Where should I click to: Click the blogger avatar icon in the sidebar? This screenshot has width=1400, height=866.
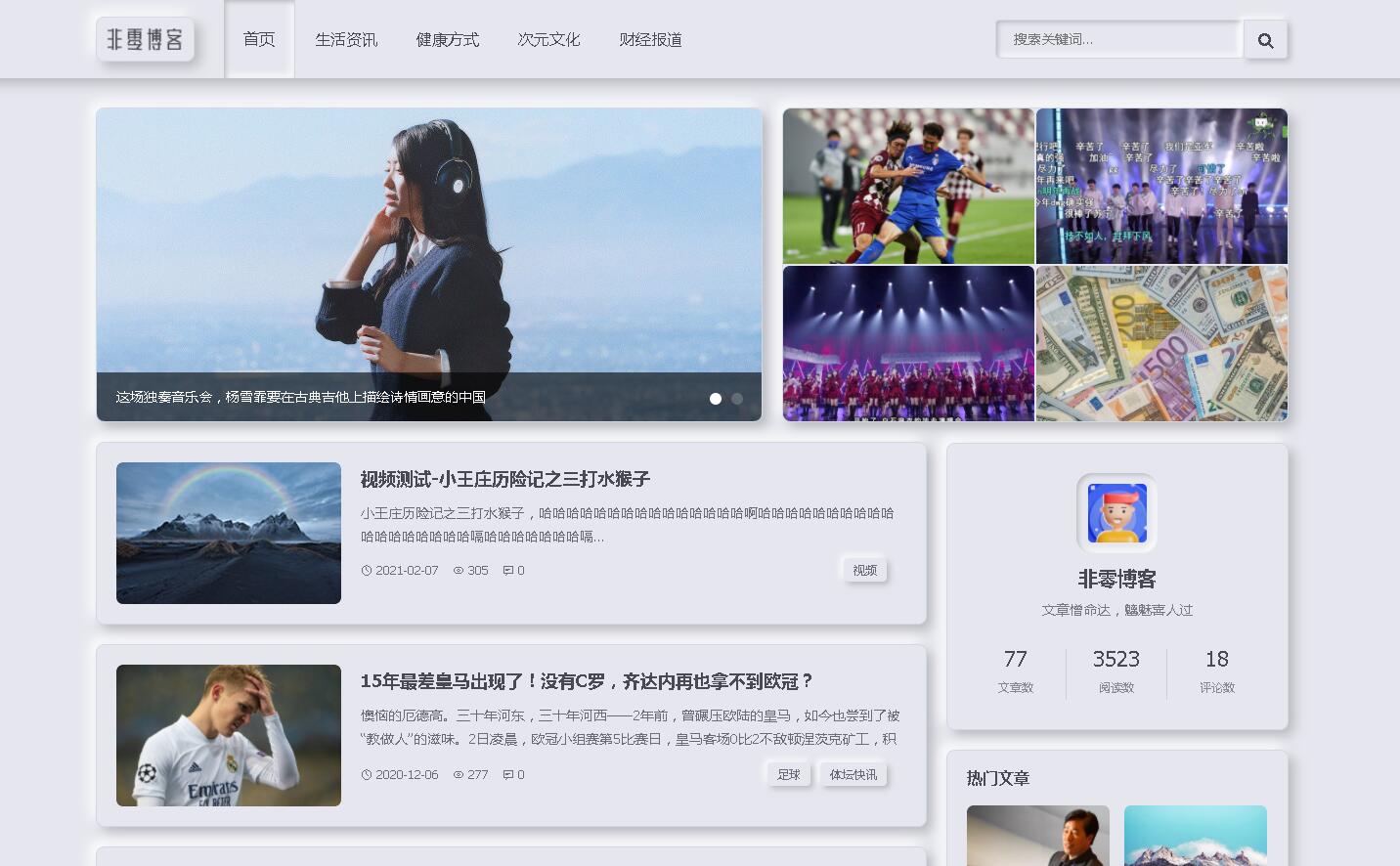tap(1116, 513)
